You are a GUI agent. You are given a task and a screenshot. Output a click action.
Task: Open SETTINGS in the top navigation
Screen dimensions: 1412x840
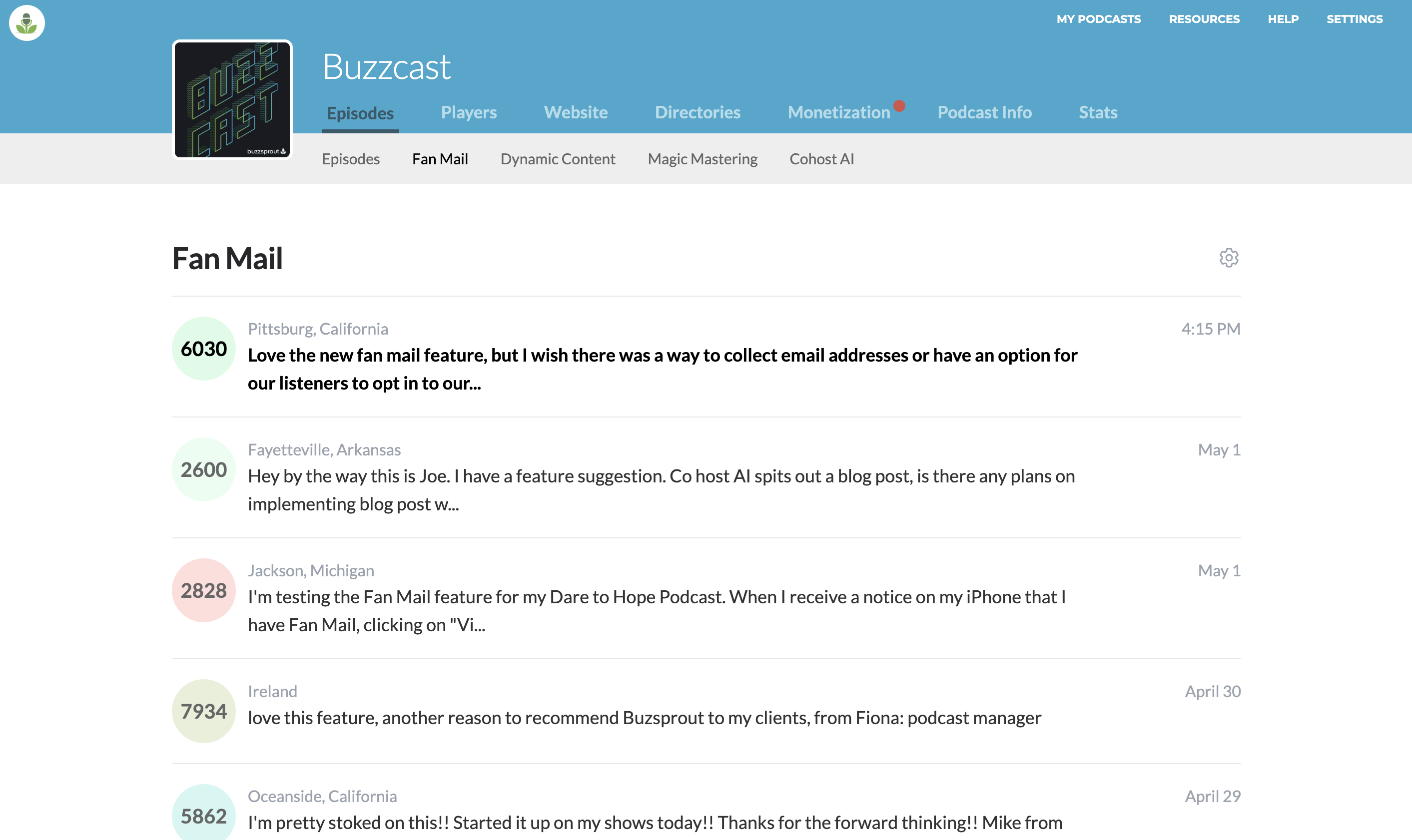(1354, 18)
